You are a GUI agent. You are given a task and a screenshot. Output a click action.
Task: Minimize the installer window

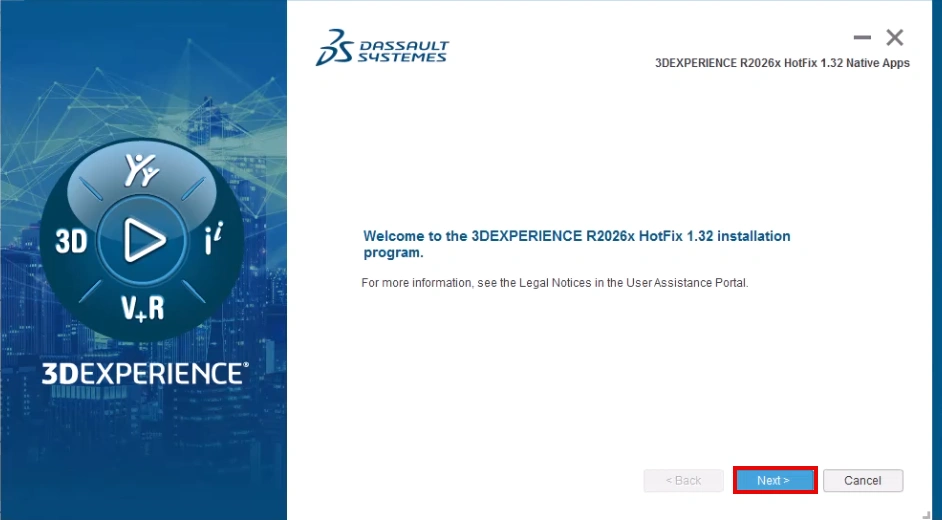[x=862, y=37]
